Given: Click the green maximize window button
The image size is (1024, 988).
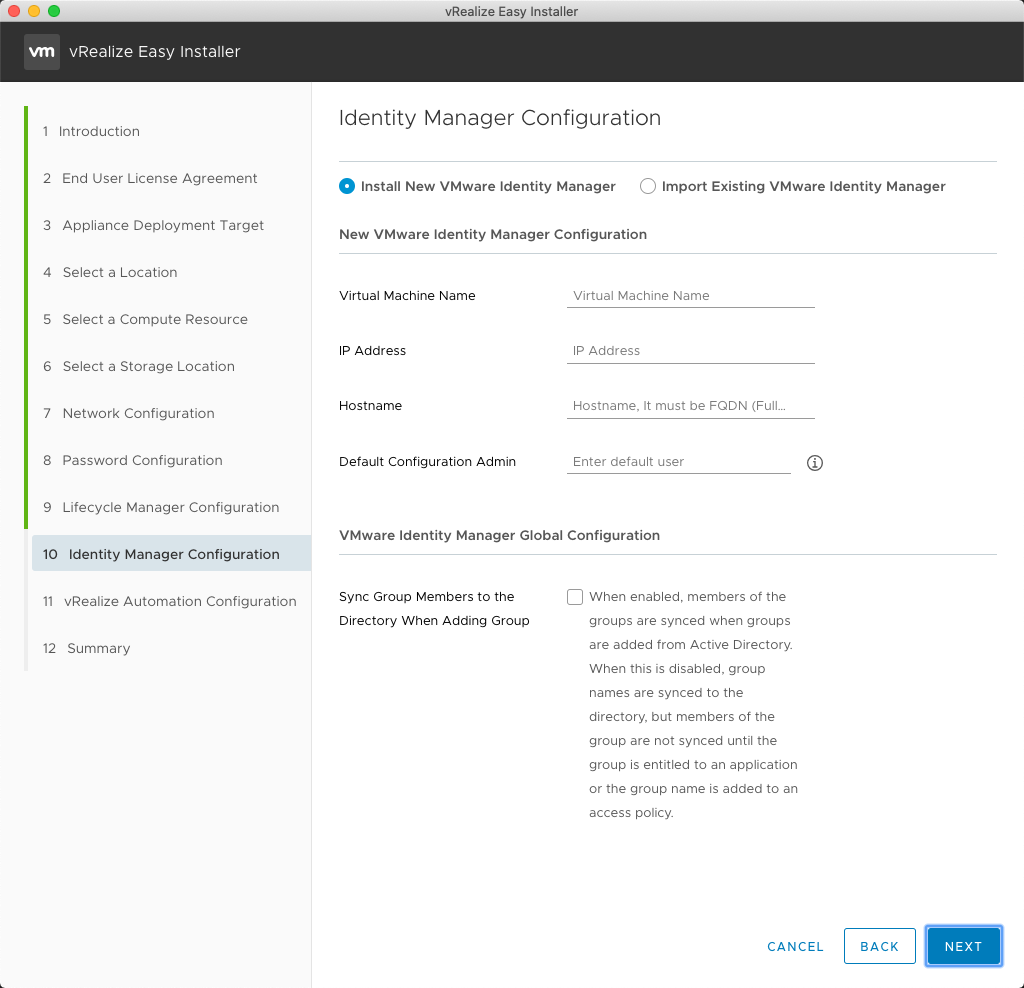Looking at the screenshot, I should click(x=54, y=11).
